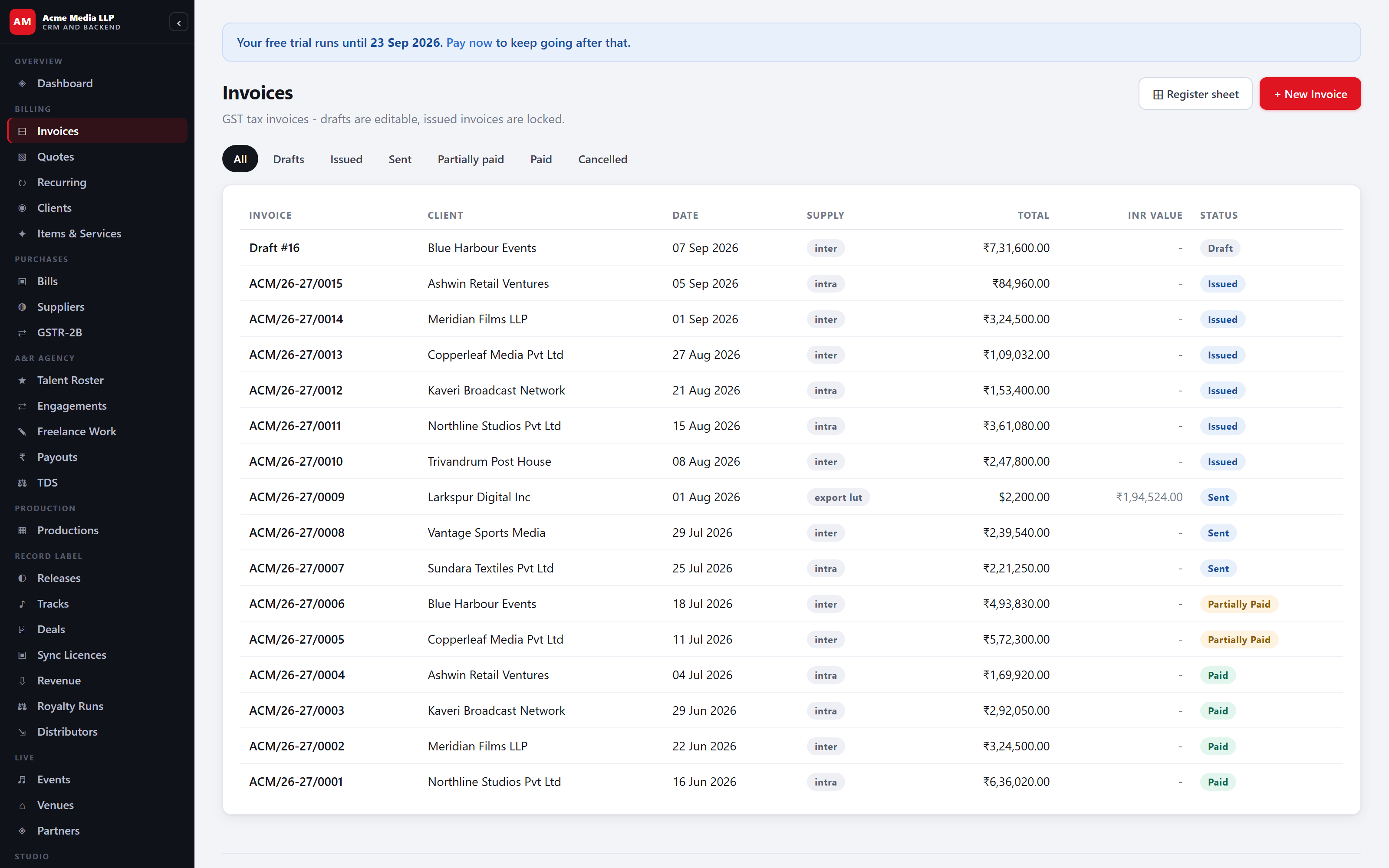
Task: Follow the Pay now link
Action: [x=469, y=43]
